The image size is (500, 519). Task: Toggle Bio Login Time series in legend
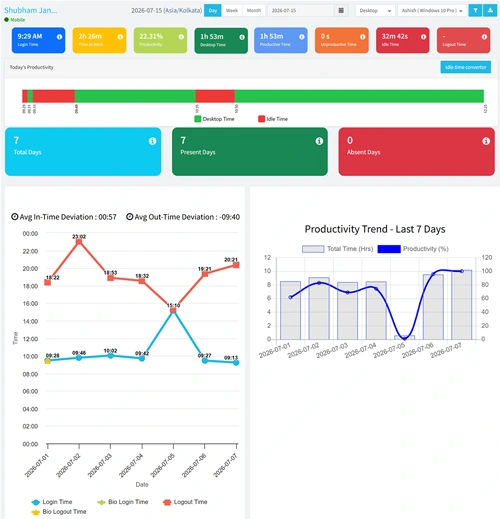coord(122,502)
